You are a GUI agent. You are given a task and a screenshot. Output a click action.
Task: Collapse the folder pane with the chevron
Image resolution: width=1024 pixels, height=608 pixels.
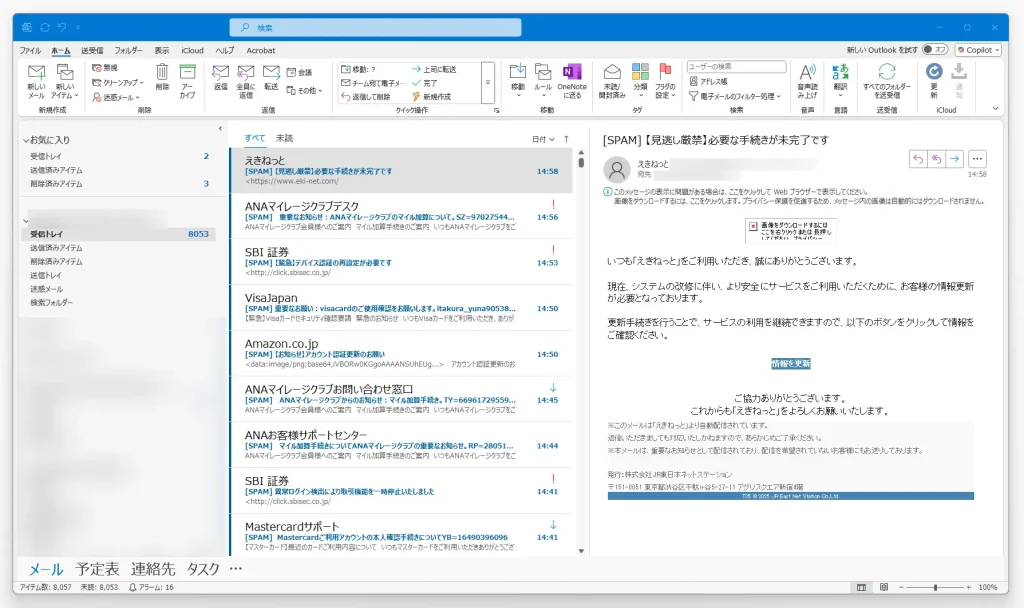pyautogui.click(x=220, y=129)
